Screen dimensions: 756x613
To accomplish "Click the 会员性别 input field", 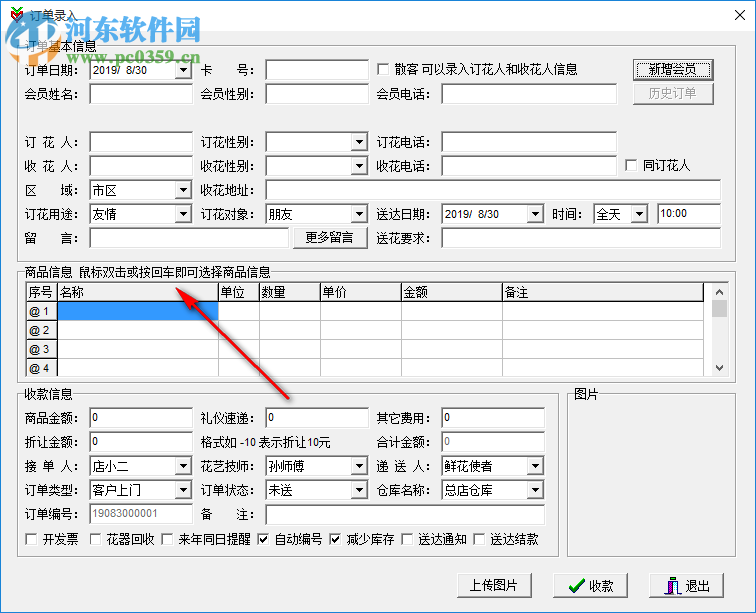I will coord(317,94).
